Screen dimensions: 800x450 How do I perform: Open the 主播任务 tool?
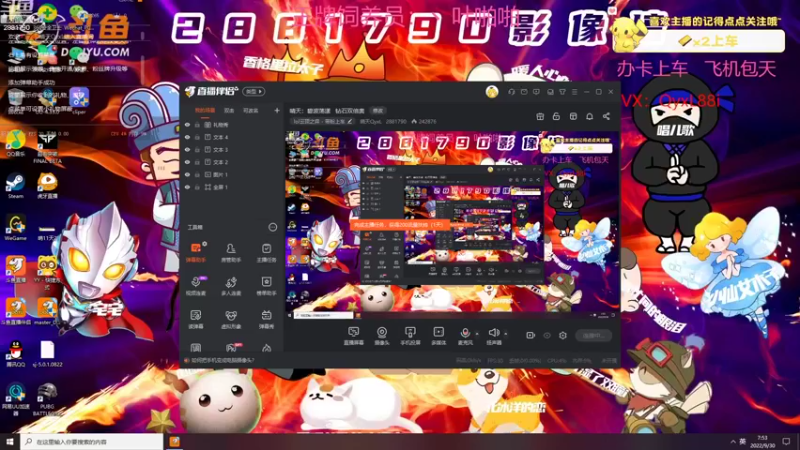click(266, 252)
